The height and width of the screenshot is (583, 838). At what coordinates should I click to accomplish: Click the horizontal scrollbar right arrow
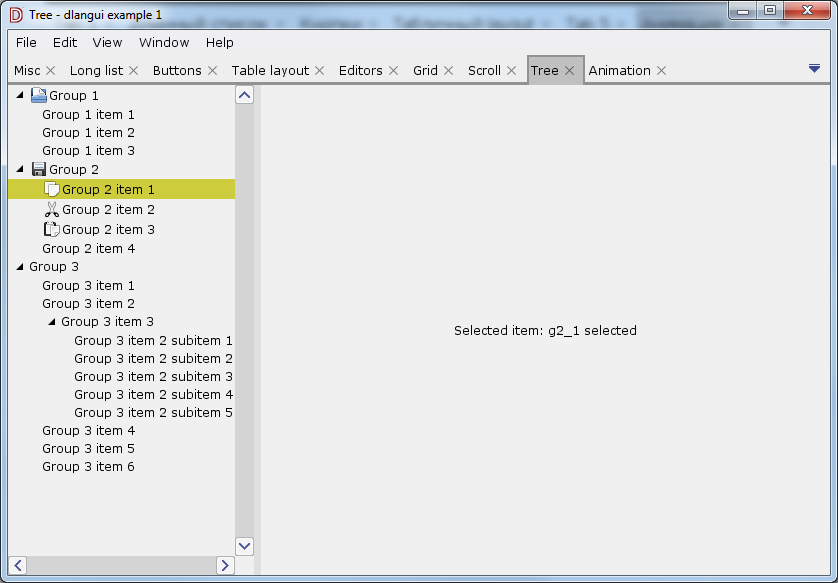(225, 565)
